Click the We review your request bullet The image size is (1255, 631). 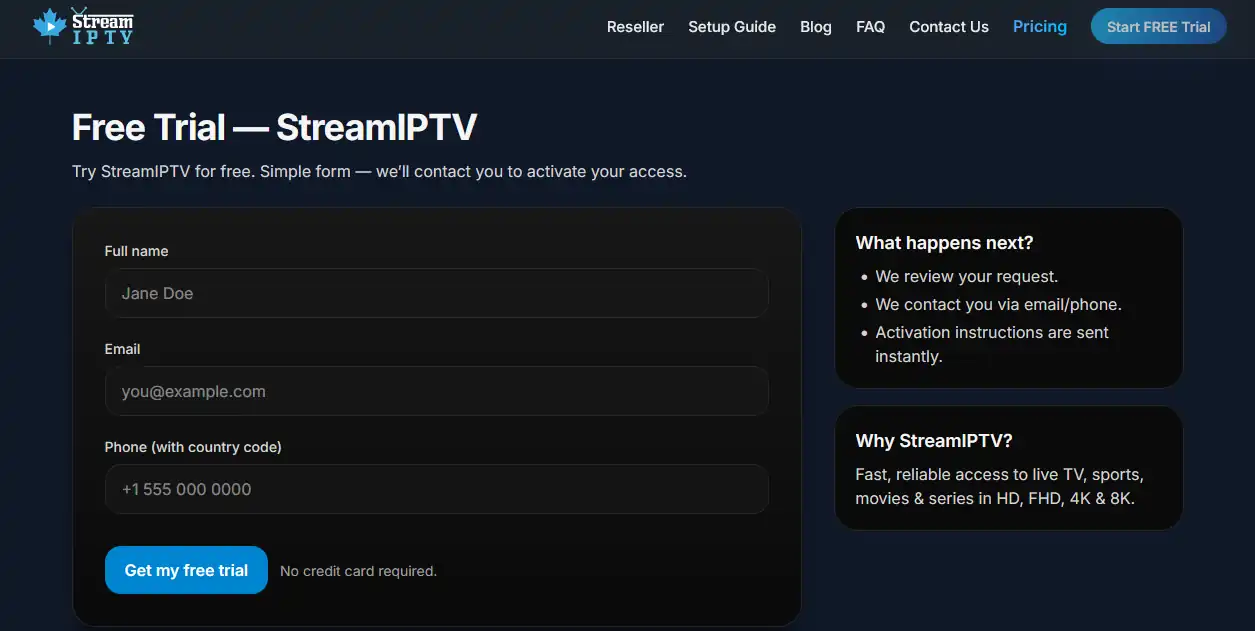(x=966, y=276)
